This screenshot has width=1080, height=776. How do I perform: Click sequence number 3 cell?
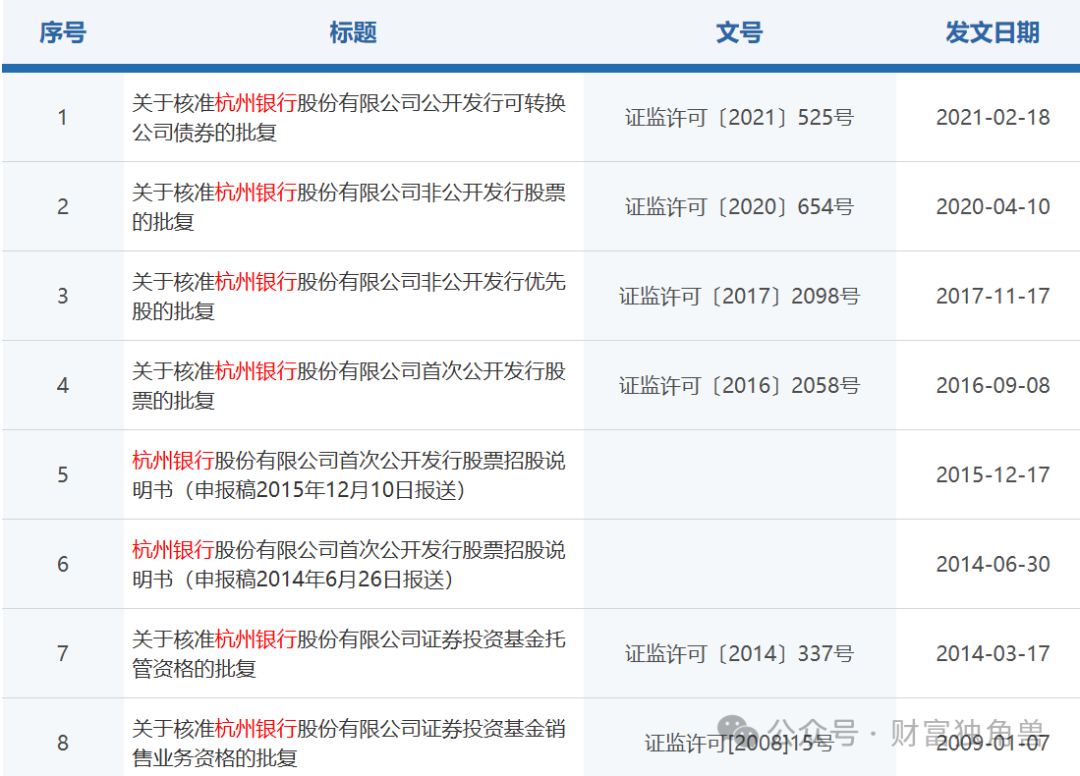(63, 296)
